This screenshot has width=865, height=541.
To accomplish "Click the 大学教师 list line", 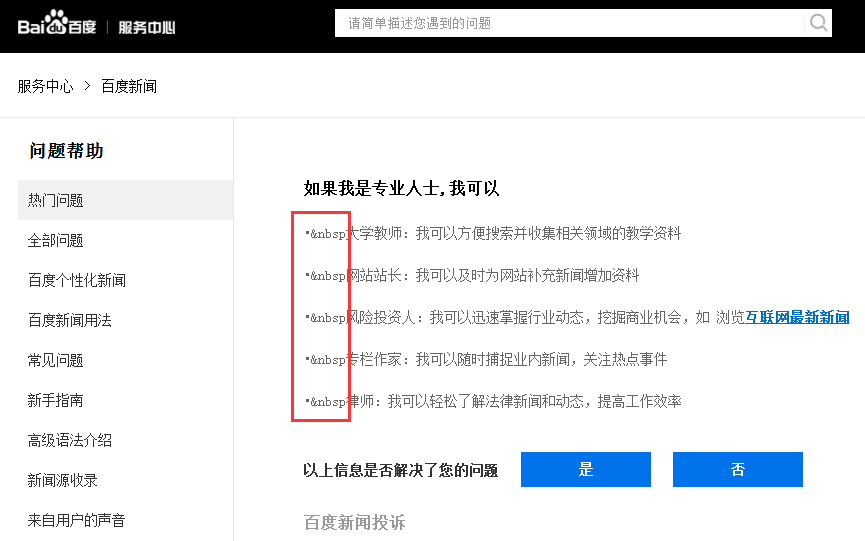I will (493, 234).
